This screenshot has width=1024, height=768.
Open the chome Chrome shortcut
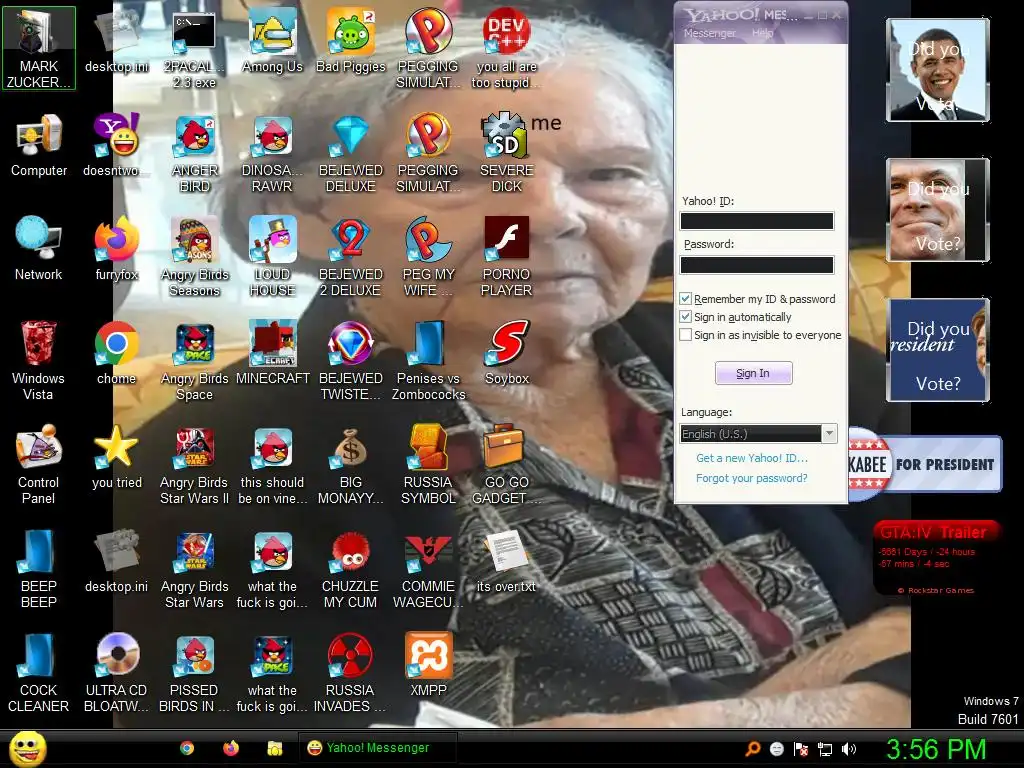pos(116,353)
